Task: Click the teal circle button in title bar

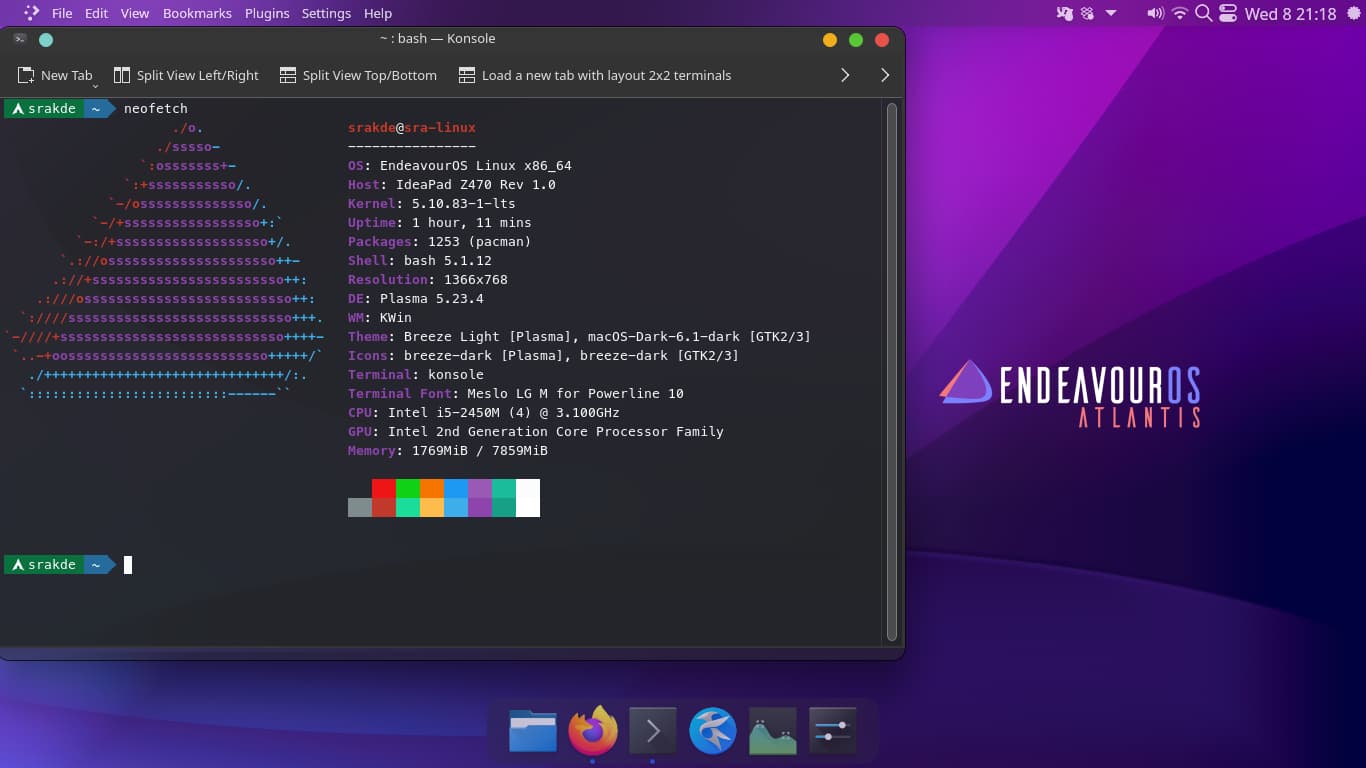Action: click(45, 40)
